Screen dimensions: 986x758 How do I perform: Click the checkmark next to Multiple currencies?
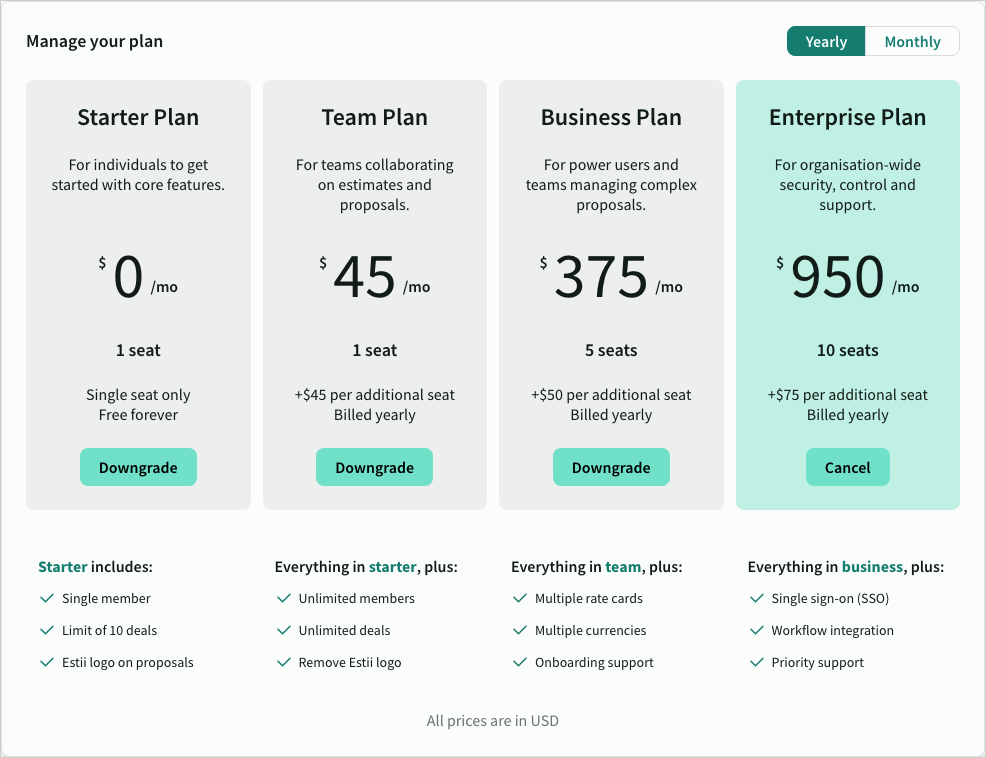[x=520, y=630]
